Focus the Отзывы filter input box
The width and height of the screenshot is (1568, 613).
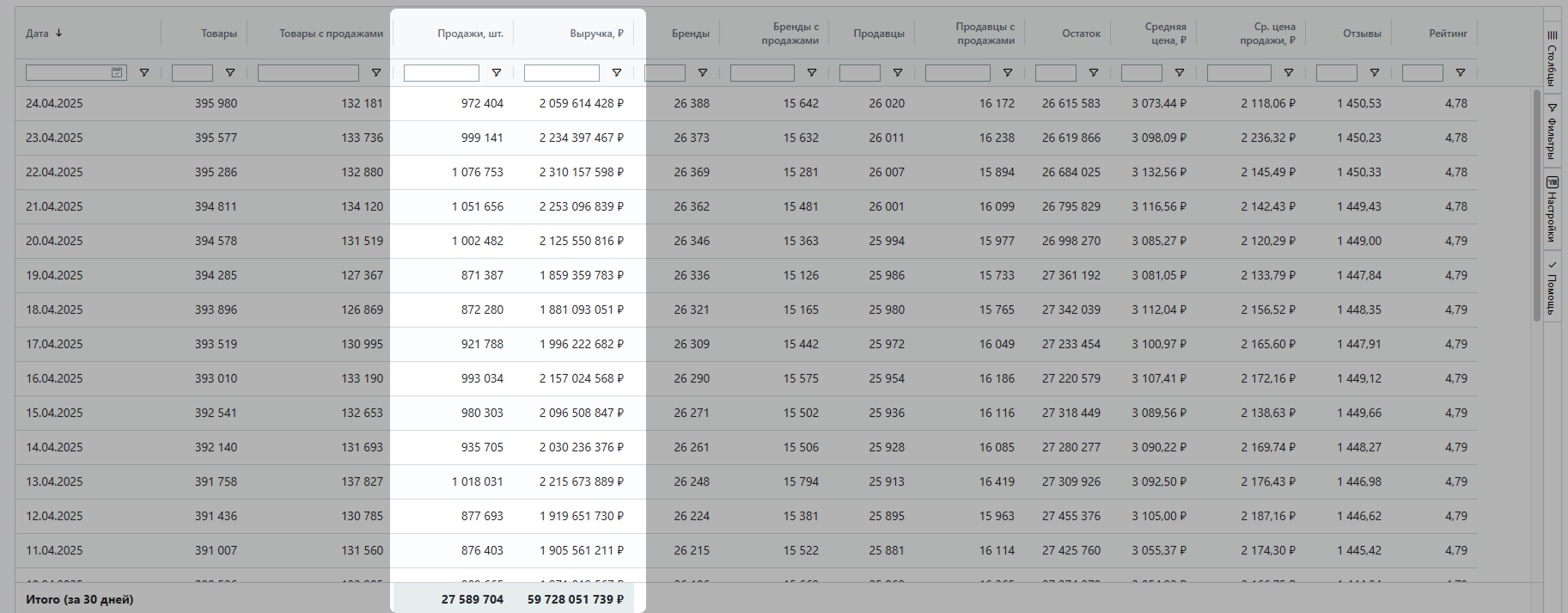[x=1337, y=73]
